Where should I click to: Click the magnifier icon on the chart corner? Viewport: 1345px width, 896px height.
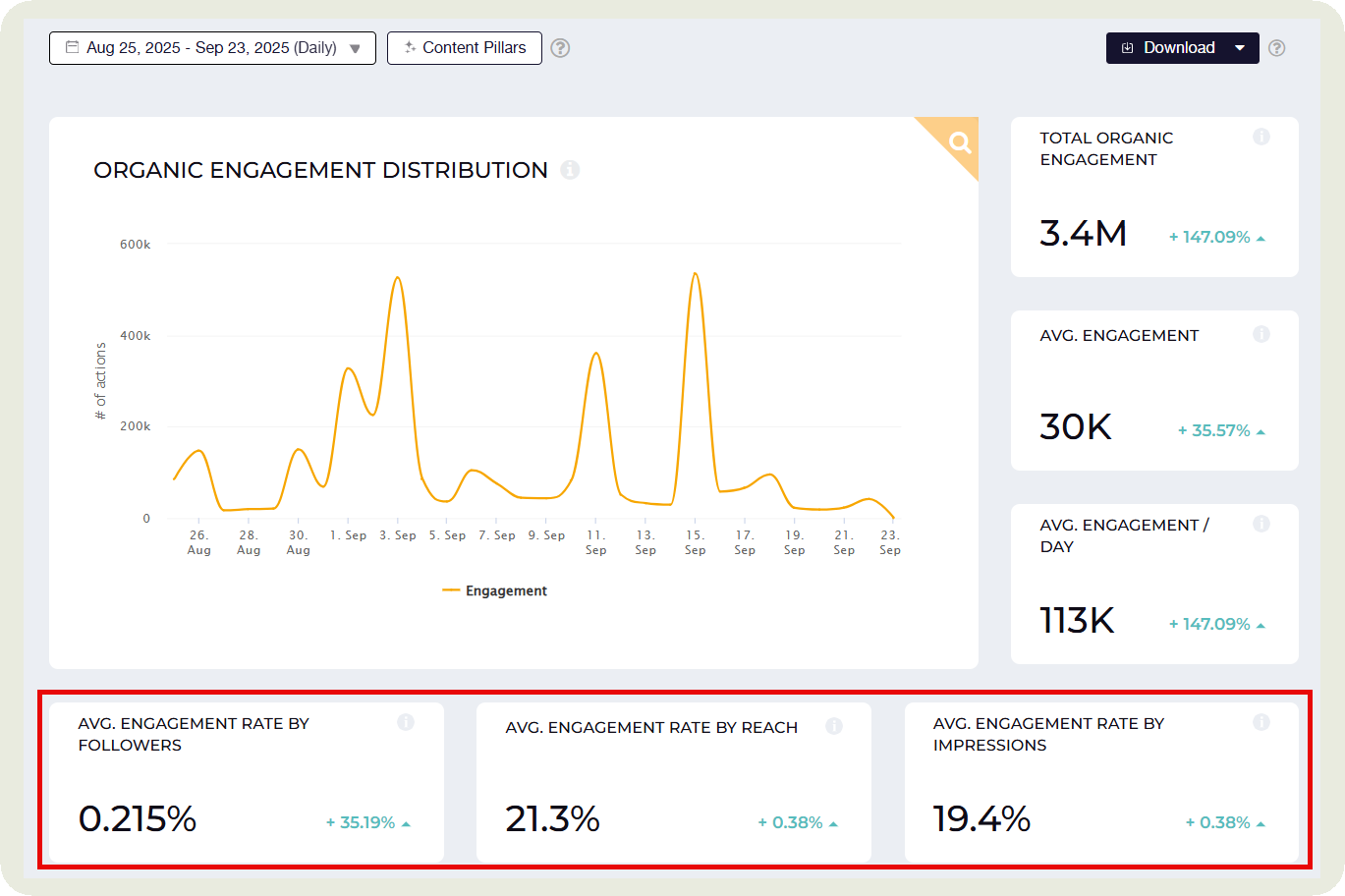[x=960, y=143]
